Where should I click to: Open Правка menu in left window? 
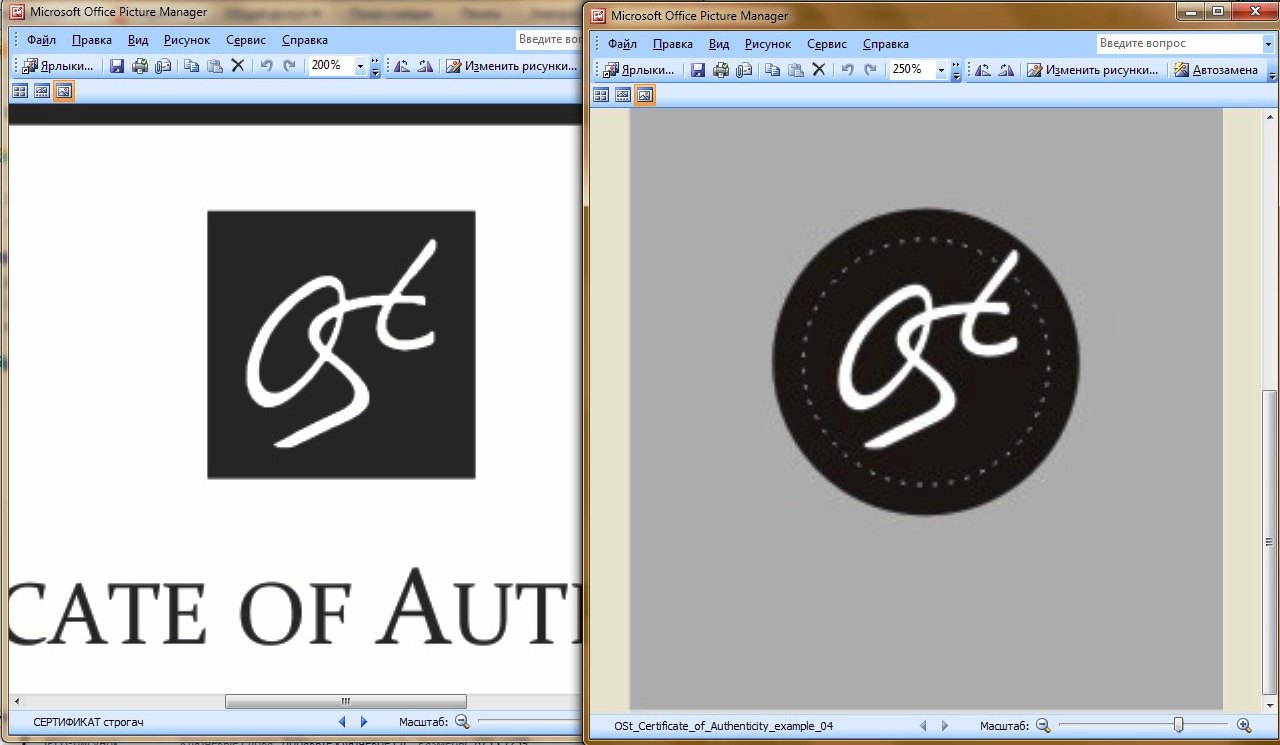92,40
